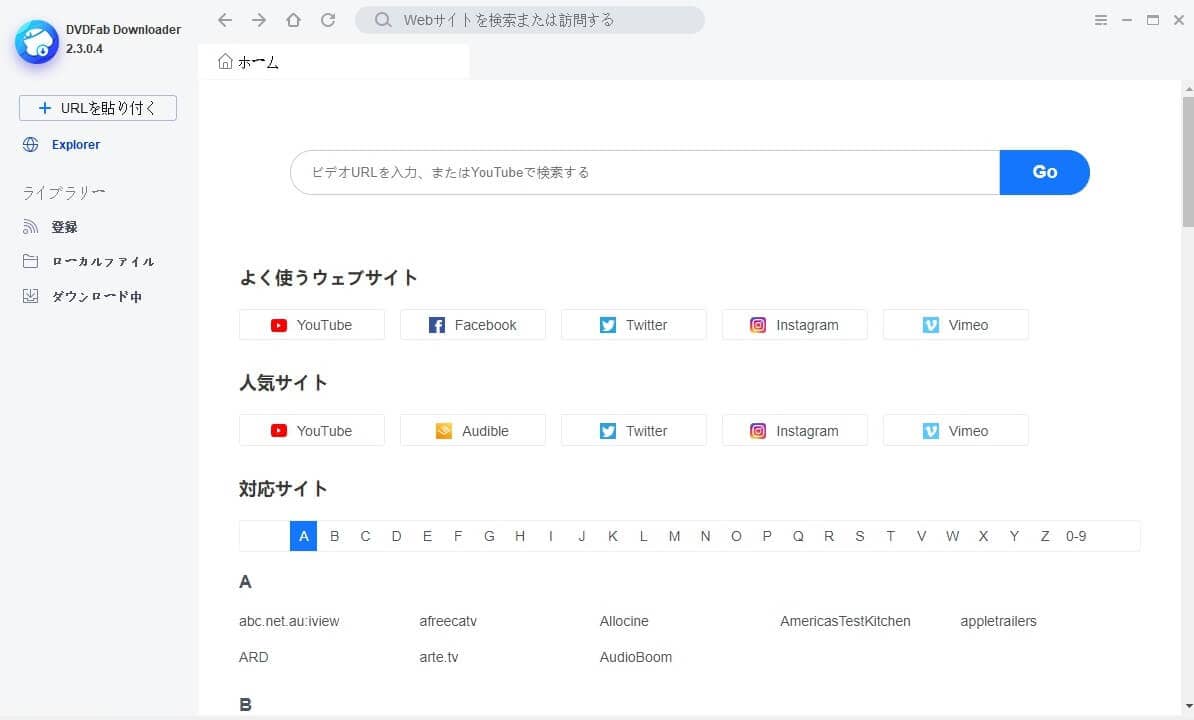Select 0-9 in the alphabet index
The width and height of the screenshot is (1194, 720).
(x=1076, y=536)
